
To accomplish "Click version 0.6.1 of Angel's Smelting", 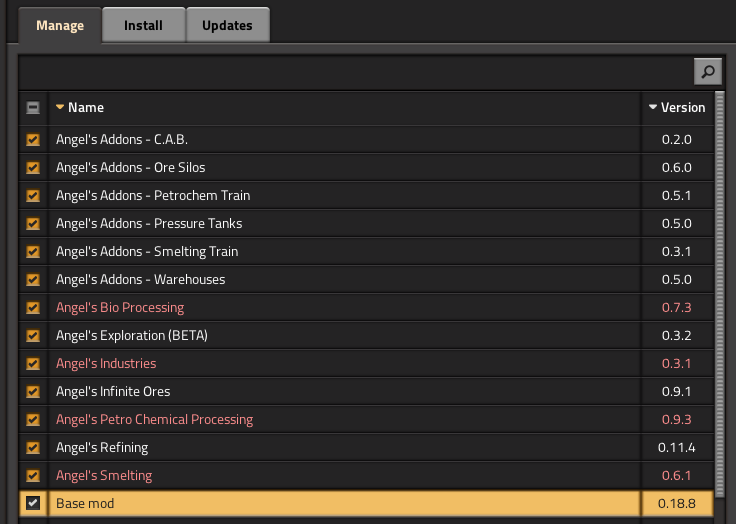I will coord(676,476).
